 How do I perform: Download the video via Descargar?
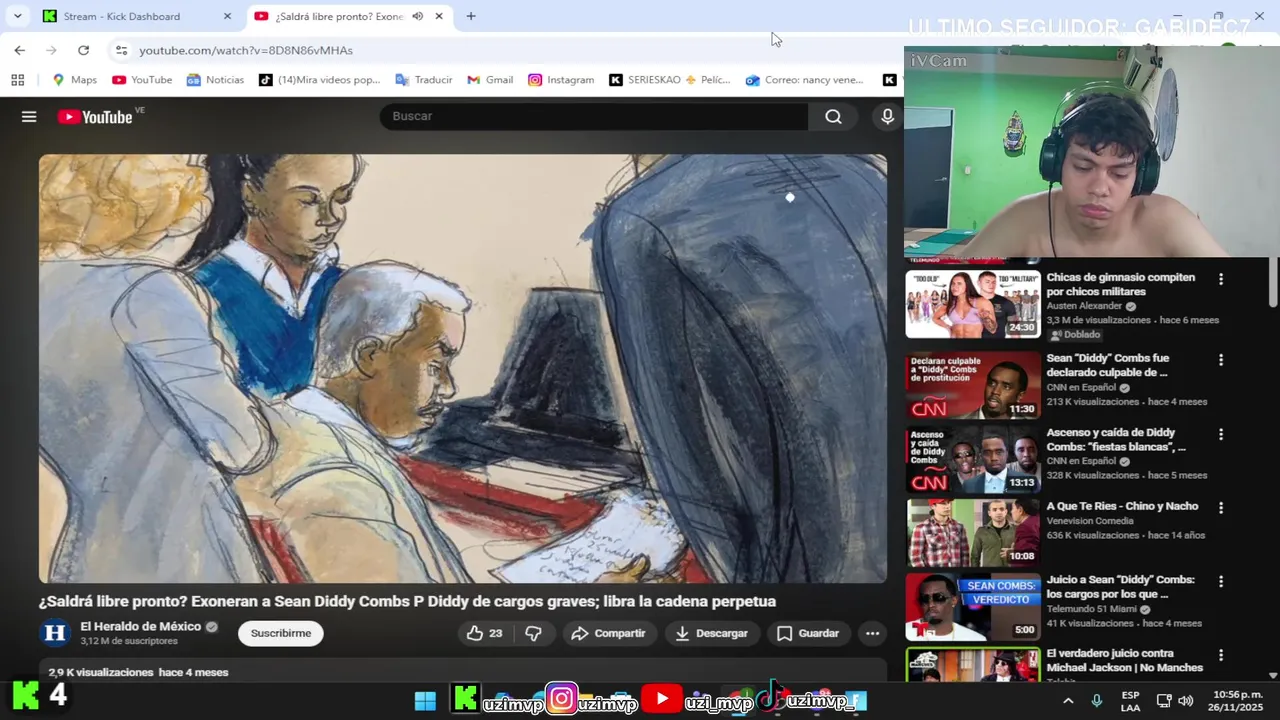(711, 633)
